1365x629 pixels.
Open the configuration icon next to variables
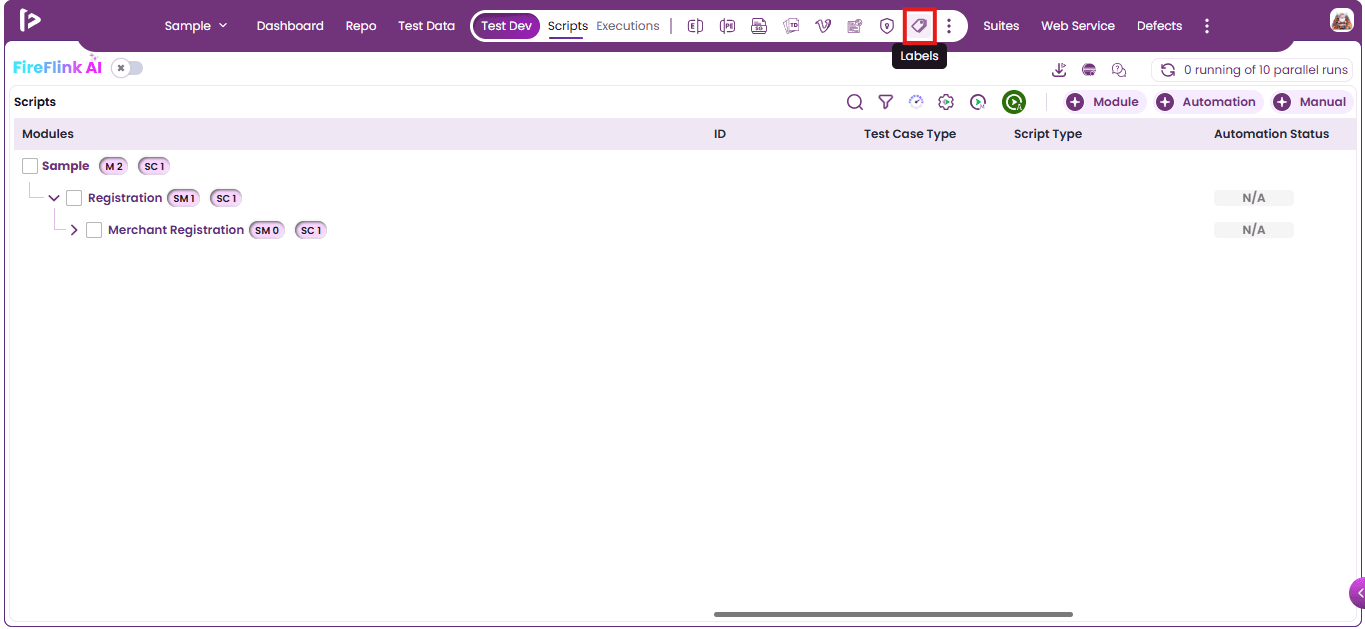(x=855, y=26)
